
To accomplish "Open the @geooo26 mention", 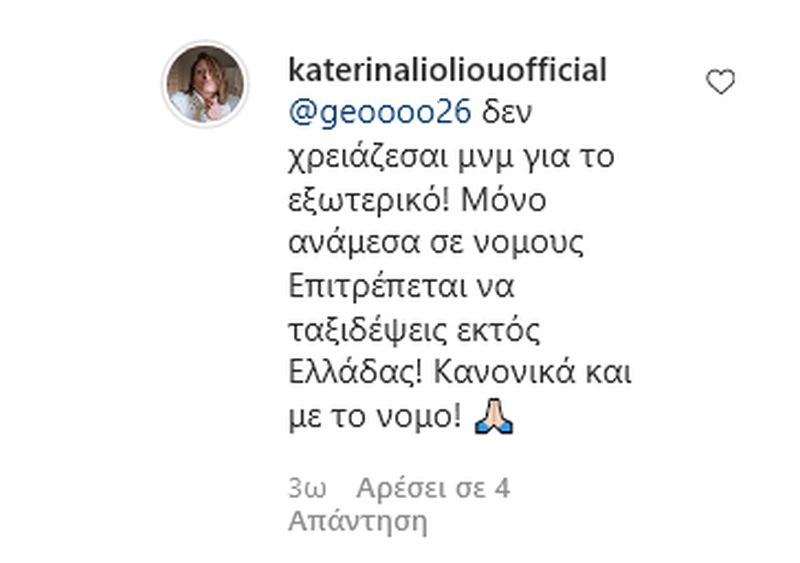I will (380, 112).
